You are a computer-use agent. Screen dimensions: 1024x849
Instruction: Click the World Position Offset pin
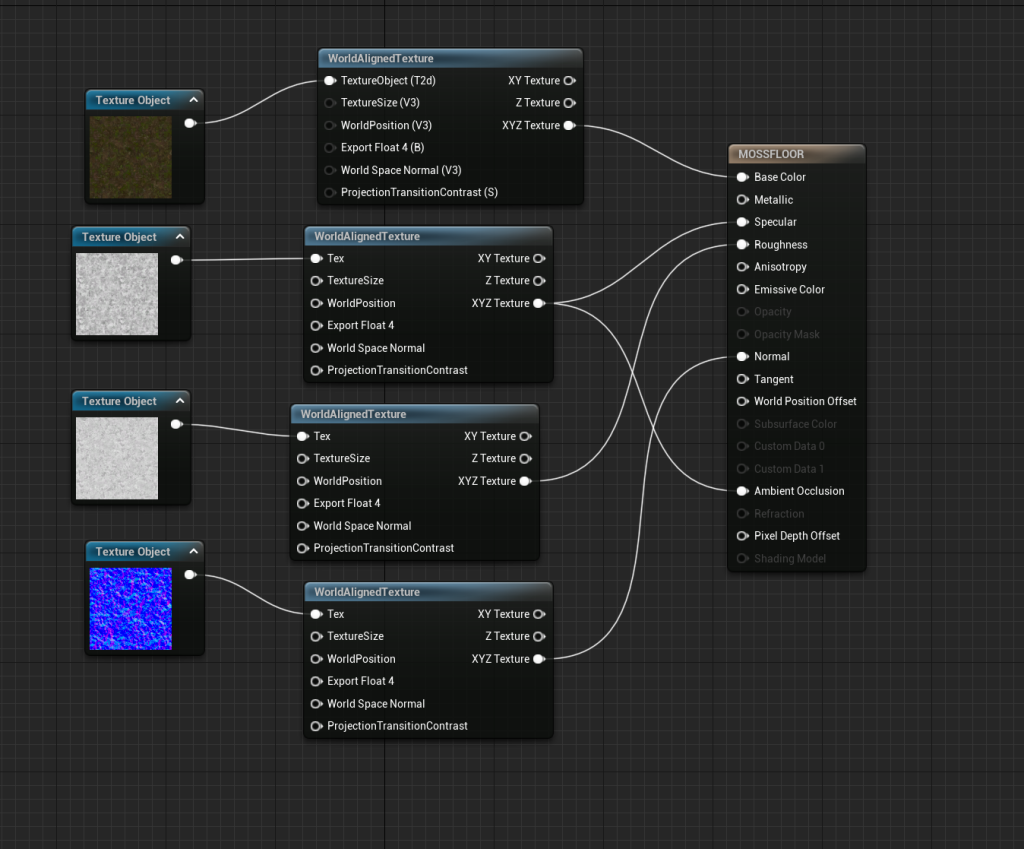(743, 402)
